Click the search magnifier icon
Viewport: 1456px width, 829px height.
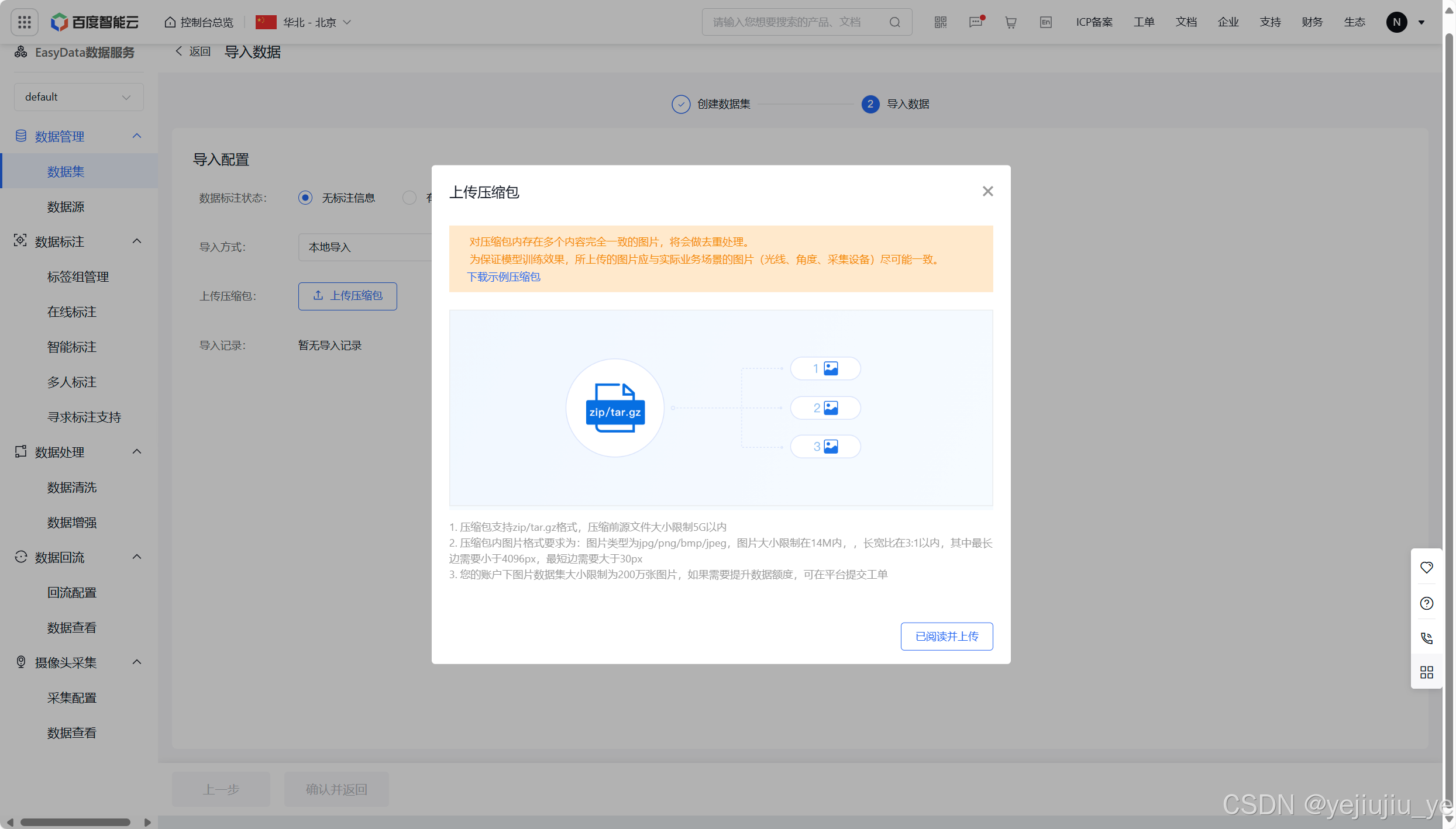[x=894, y=22]
